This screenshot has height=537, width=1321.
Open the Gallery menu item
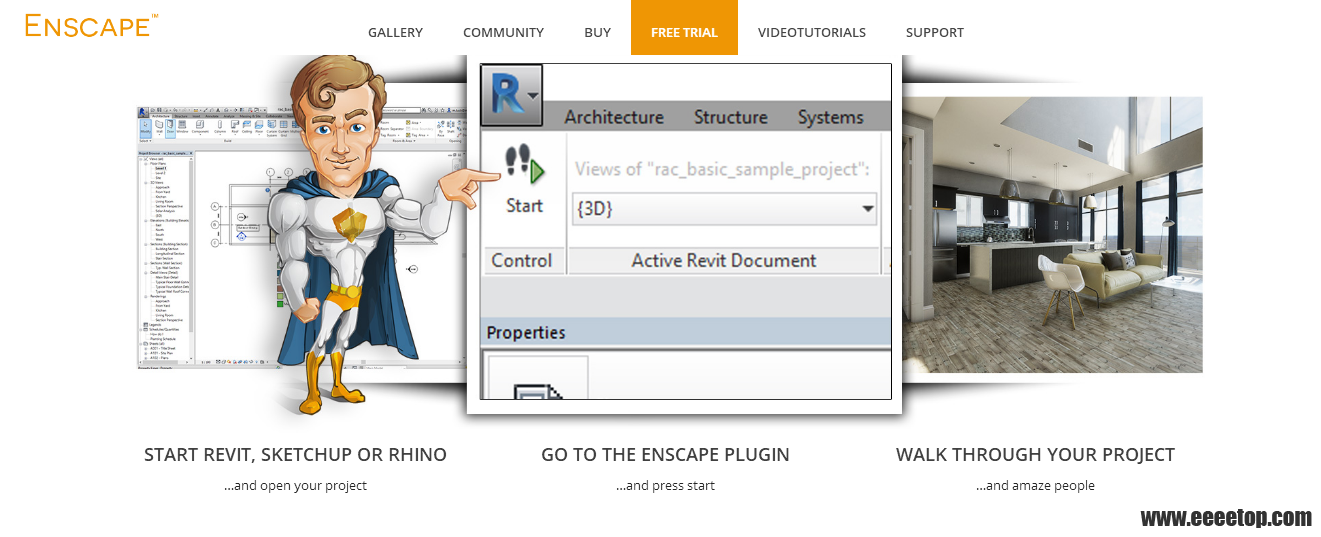point(395,32)
